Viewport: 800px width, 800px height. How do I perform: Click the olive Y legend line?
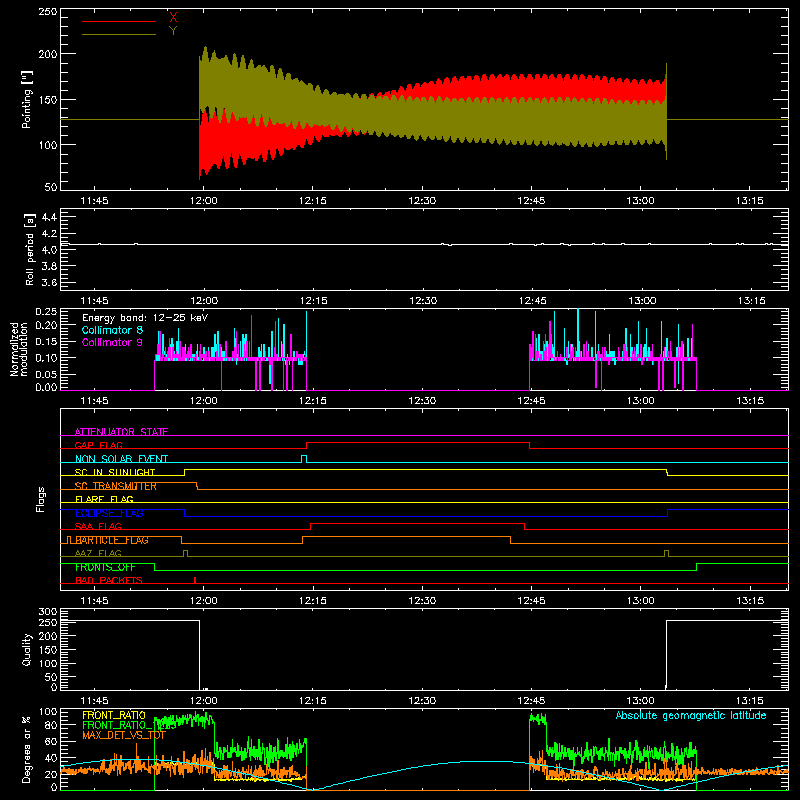pos(119,34)
